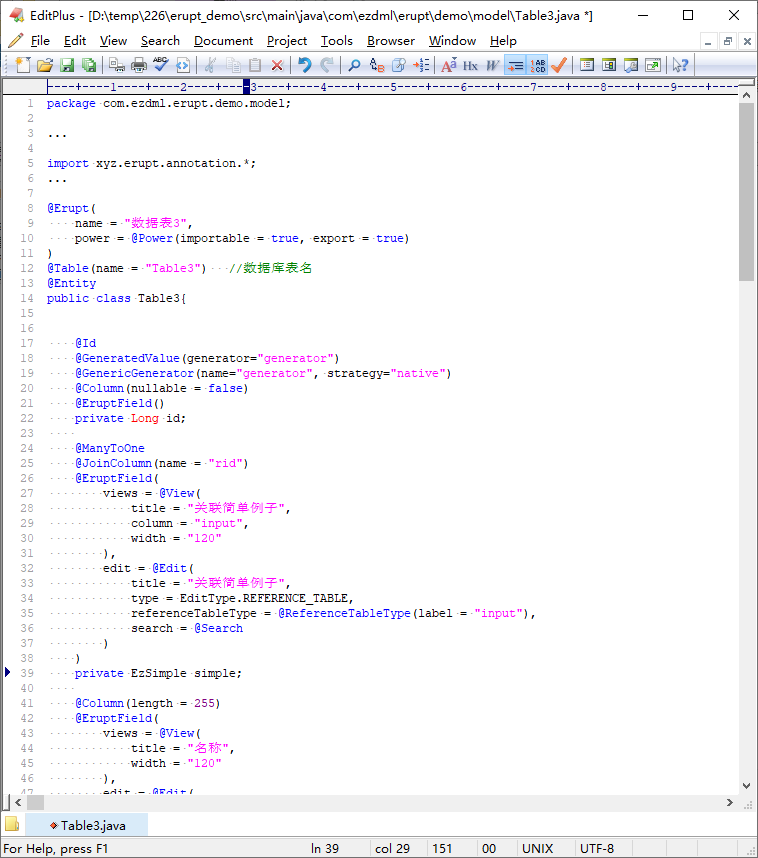Click the horizontal scrollbar right arrow
Image resolution: width=758 pixels, height=858 pixels.
click(730, 802)
